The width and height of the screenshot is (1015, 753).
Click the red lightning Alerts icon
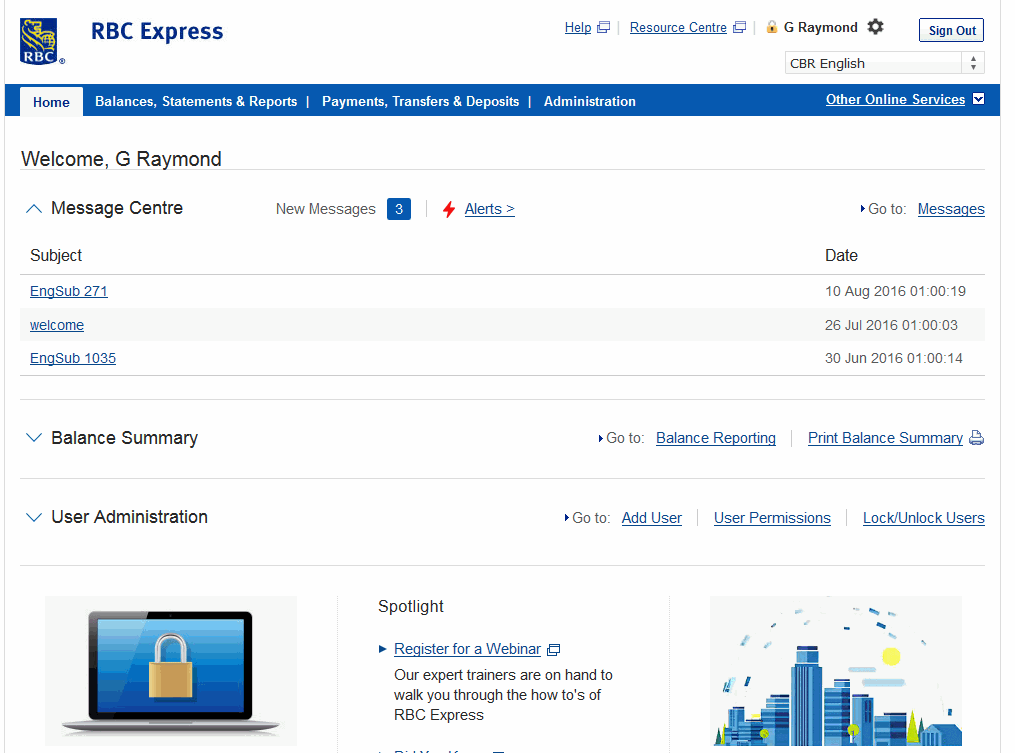pyautogui.click(x=449, y=209)
